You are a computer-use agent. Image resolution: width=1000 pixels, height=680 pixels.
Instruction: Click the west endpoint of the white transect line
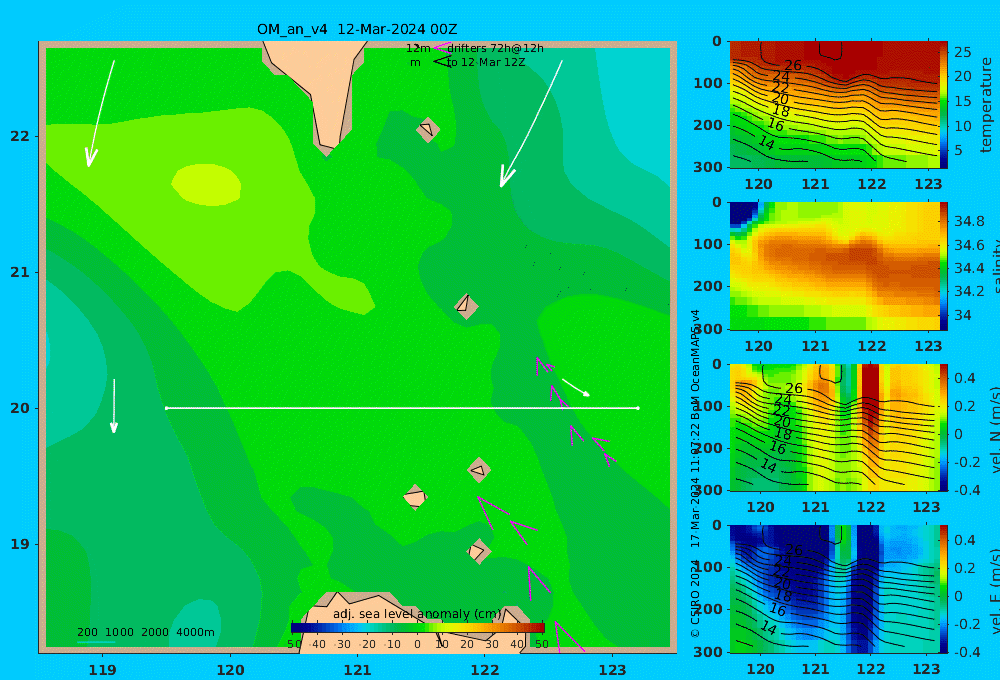pyautogui.click(x=166, y=408)
